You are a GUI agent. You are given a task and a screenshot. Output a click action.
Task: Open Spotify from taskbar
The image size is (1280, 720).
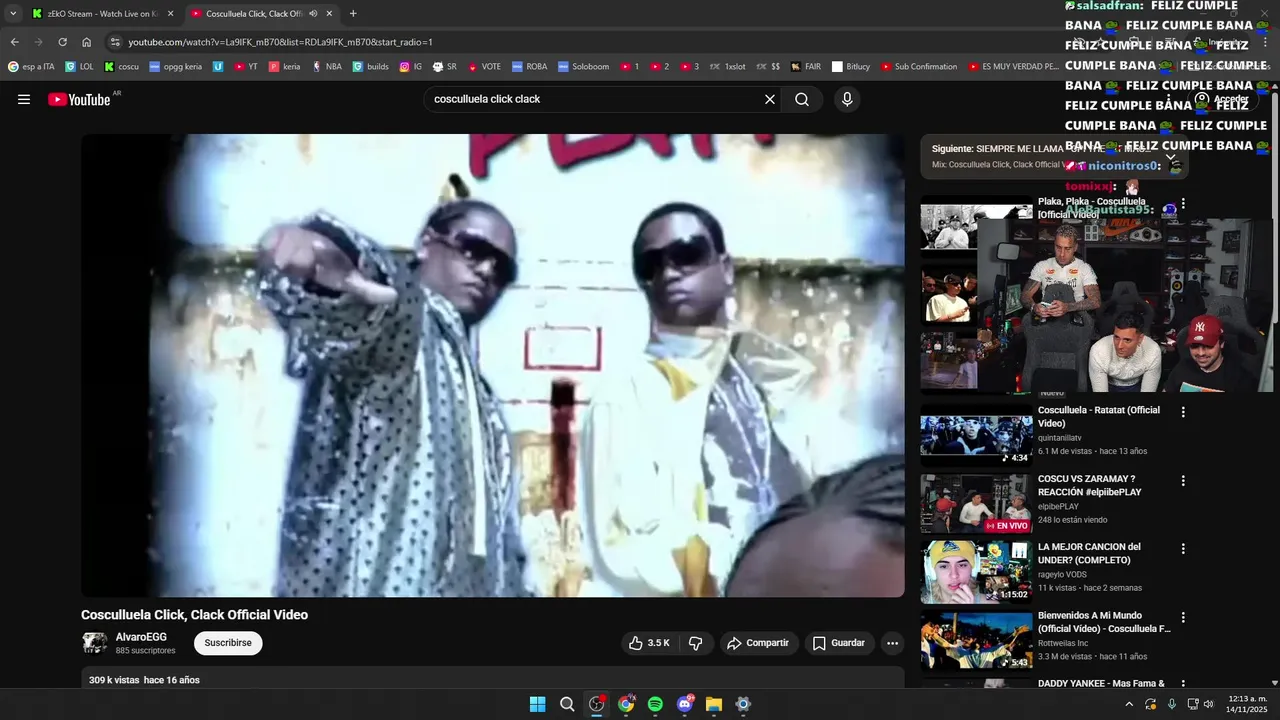pos(655,704)
